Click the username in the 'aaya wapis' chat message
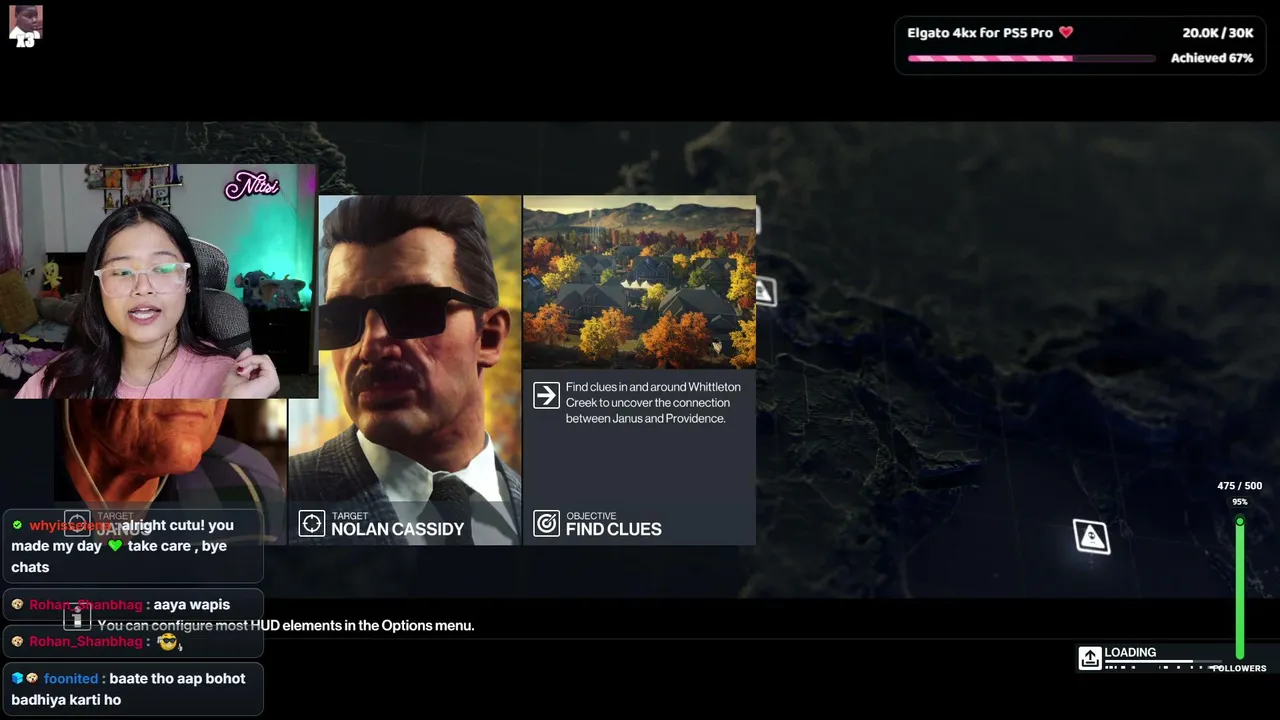 (x=86, y=605)
